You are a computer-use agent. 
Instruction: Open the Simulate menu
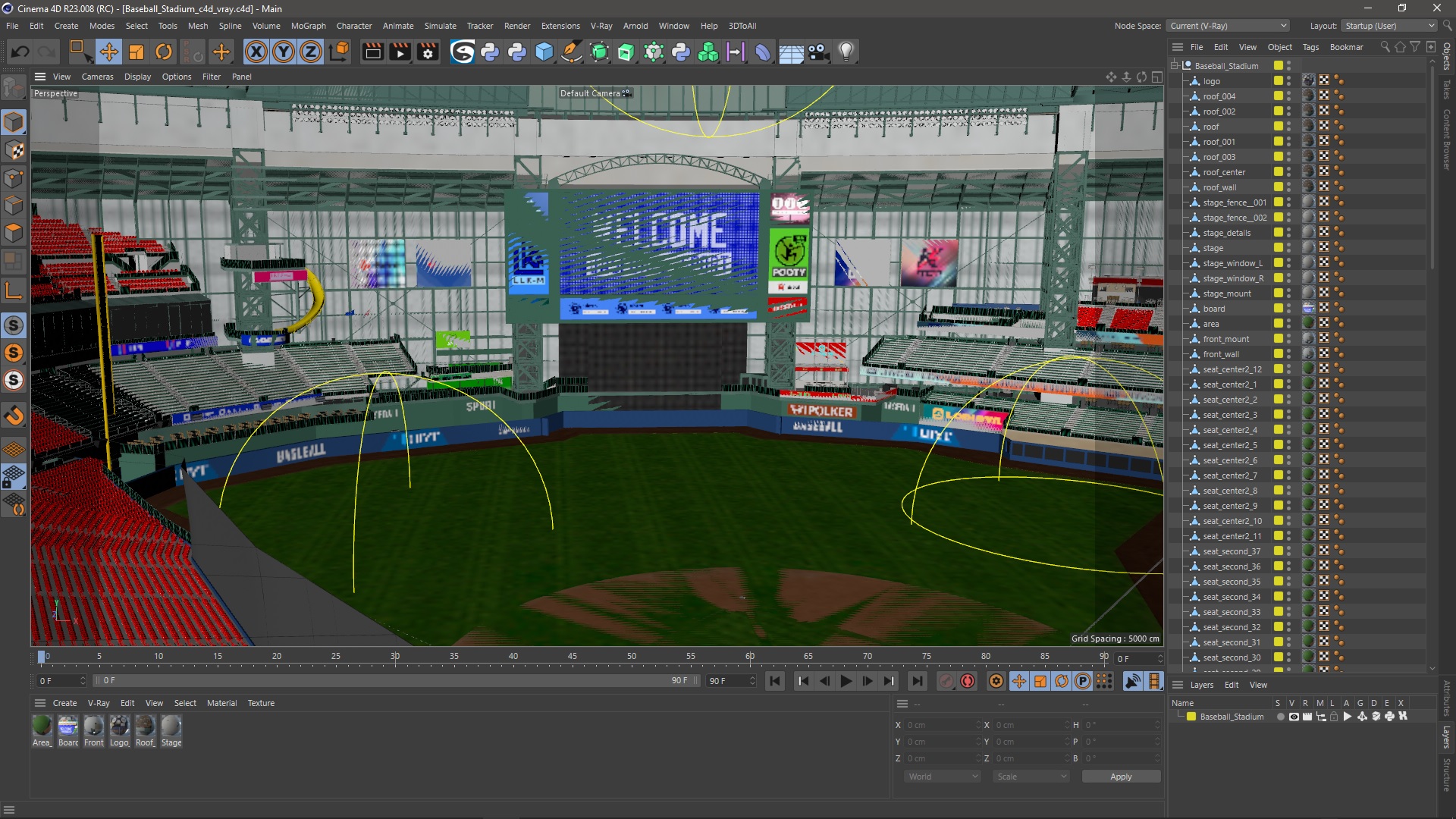point(440,26)
